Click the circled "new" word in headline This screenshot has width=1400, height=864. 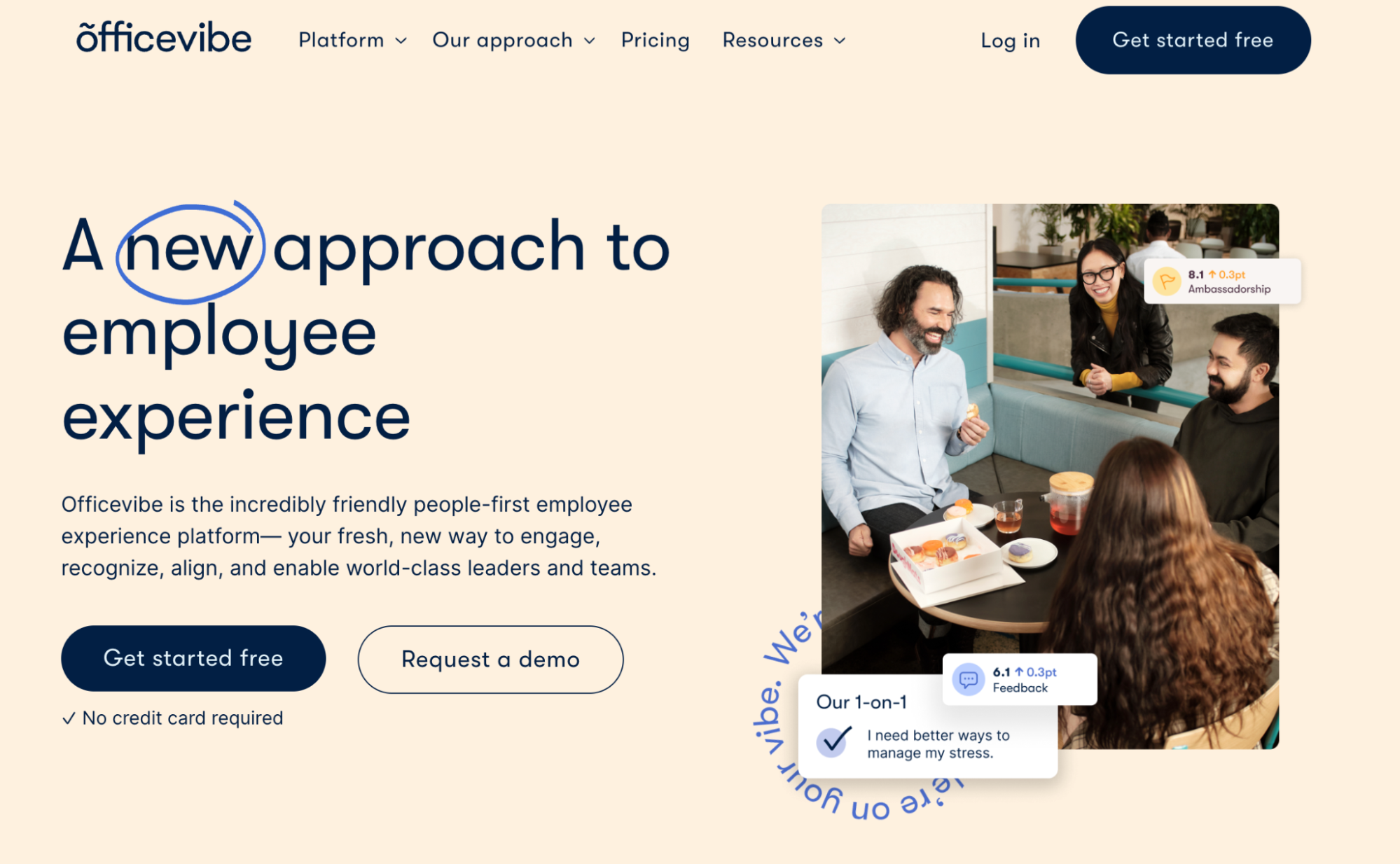pos(189,250)
